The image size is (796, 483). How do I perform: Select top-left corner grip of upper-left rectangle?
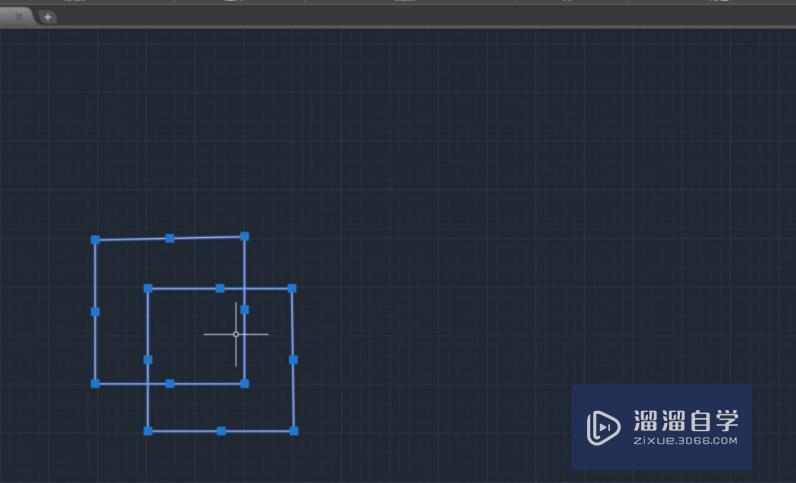coord(95,240)
